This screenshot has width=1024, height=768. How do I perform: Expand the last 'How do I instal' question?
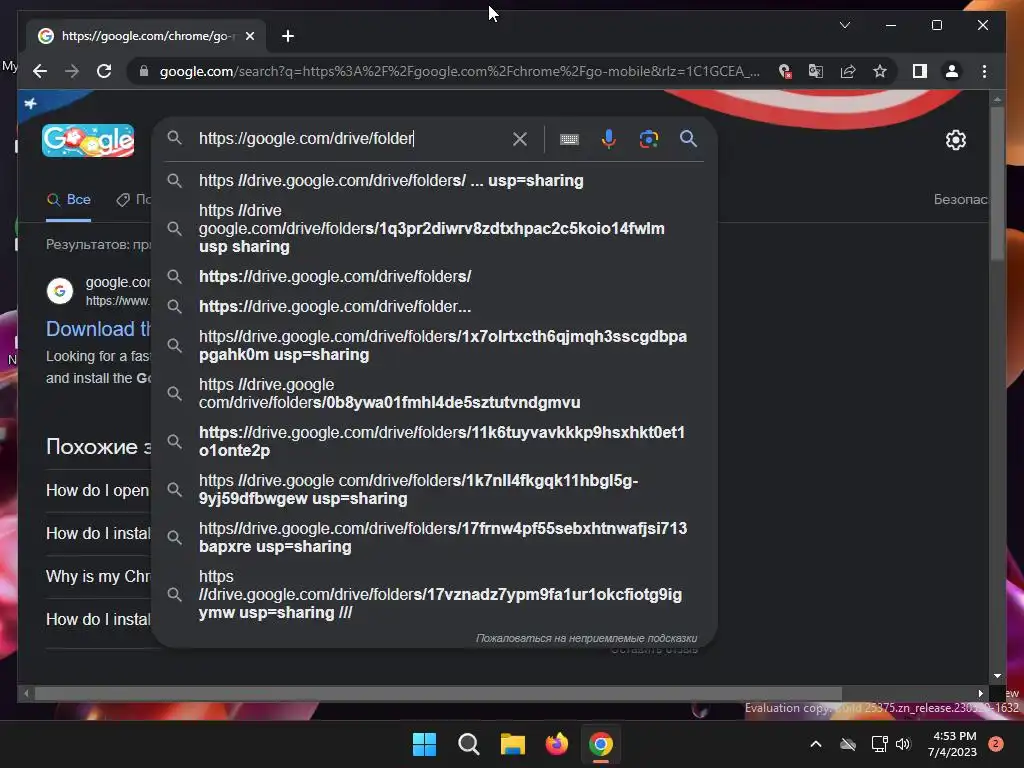coord(98,619)
